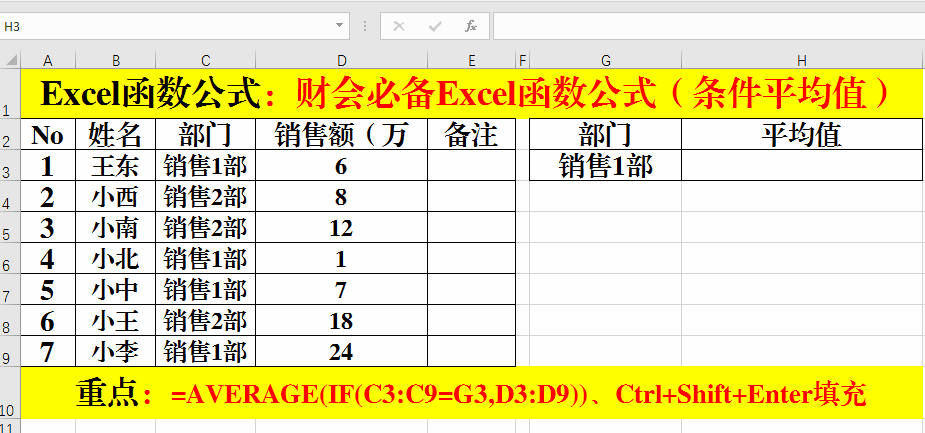Select row 2 header
Viewport: 925px width, 433px height.
tap(10, 134)
